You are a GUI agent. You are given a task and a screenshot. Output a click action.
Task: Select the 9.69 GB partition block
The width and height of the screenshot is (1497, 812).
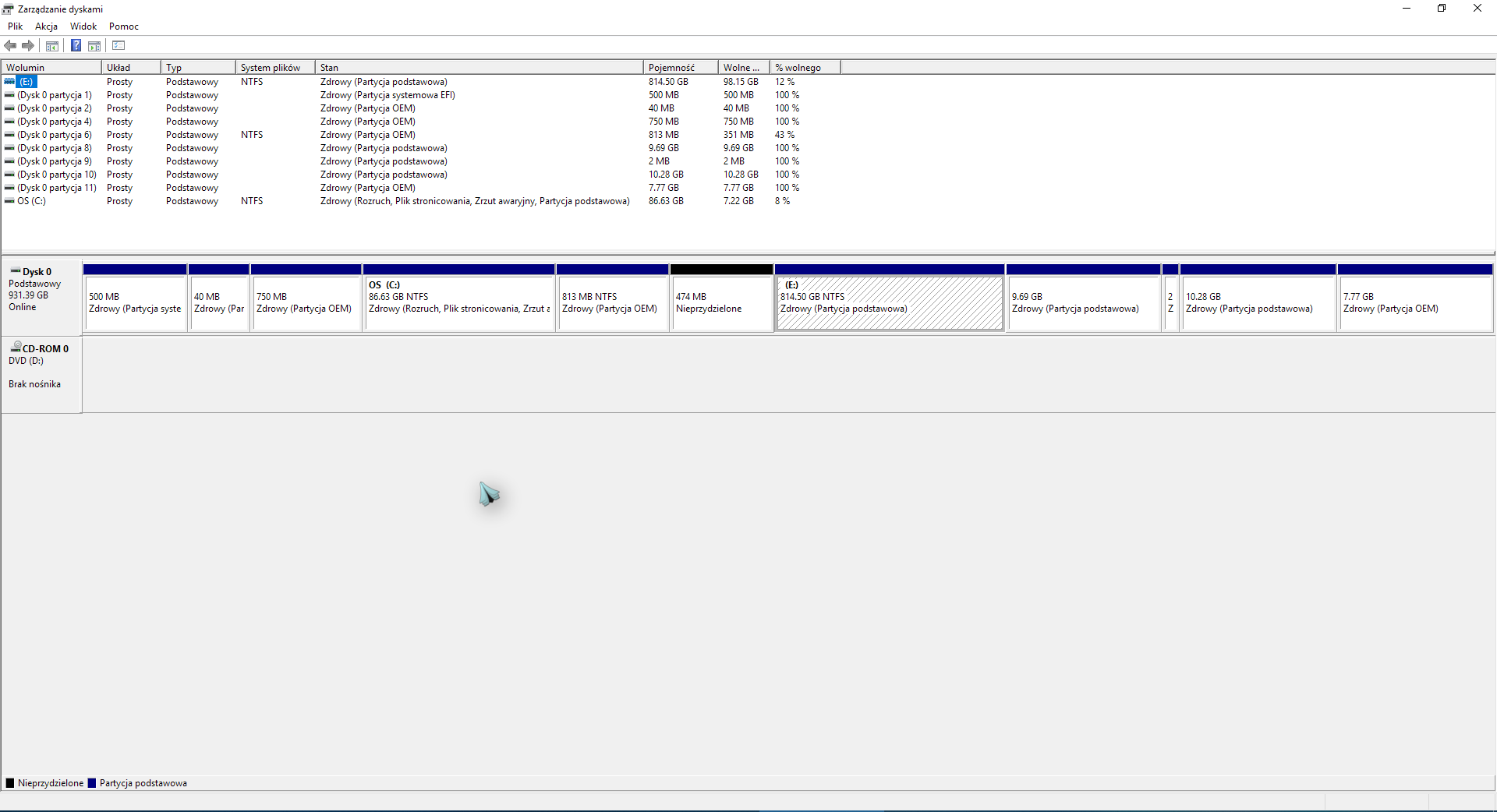click(1084, 298)
